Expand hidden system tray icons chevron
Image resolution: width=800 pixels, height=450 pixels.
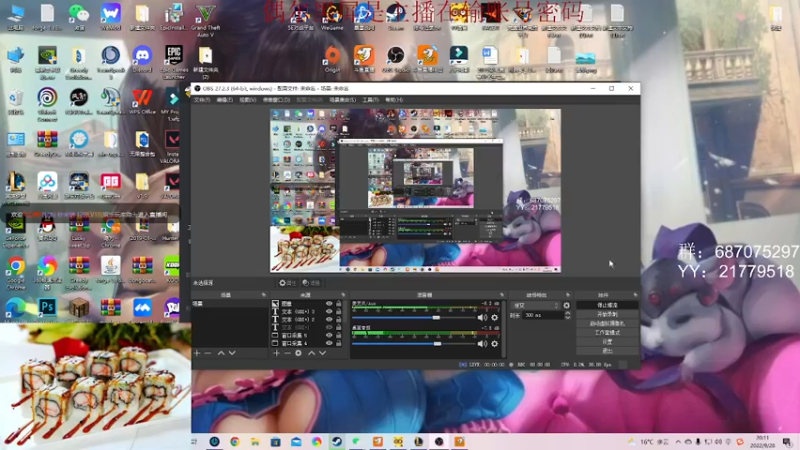point(678,442)
